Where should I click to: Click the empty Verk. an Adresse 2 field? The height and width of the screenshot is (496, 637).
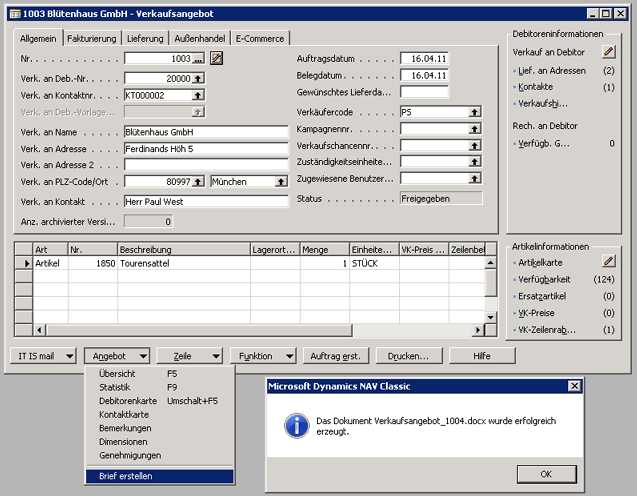tap(206, 165)
